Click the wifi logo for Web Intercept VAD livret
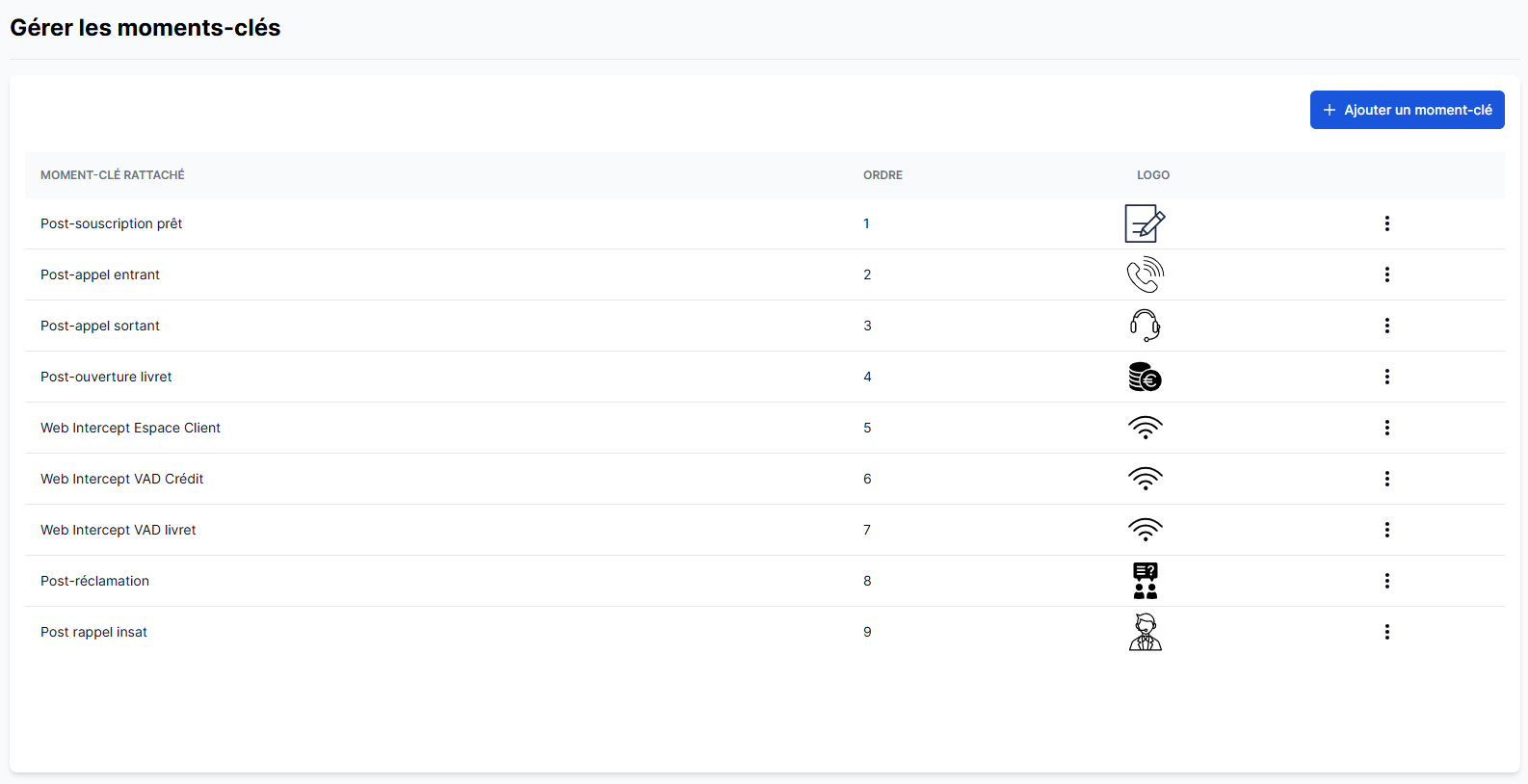 1145,530
